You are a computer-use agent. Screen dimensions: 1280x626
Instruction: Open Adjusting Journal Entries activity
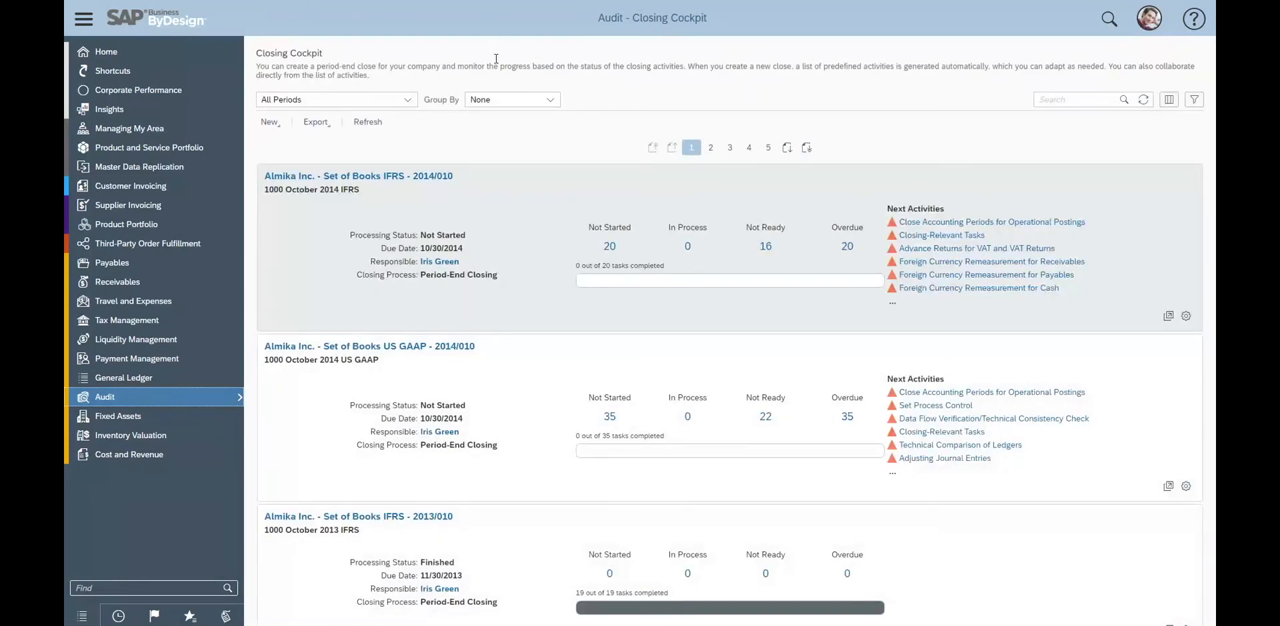[x=944, y=458]
